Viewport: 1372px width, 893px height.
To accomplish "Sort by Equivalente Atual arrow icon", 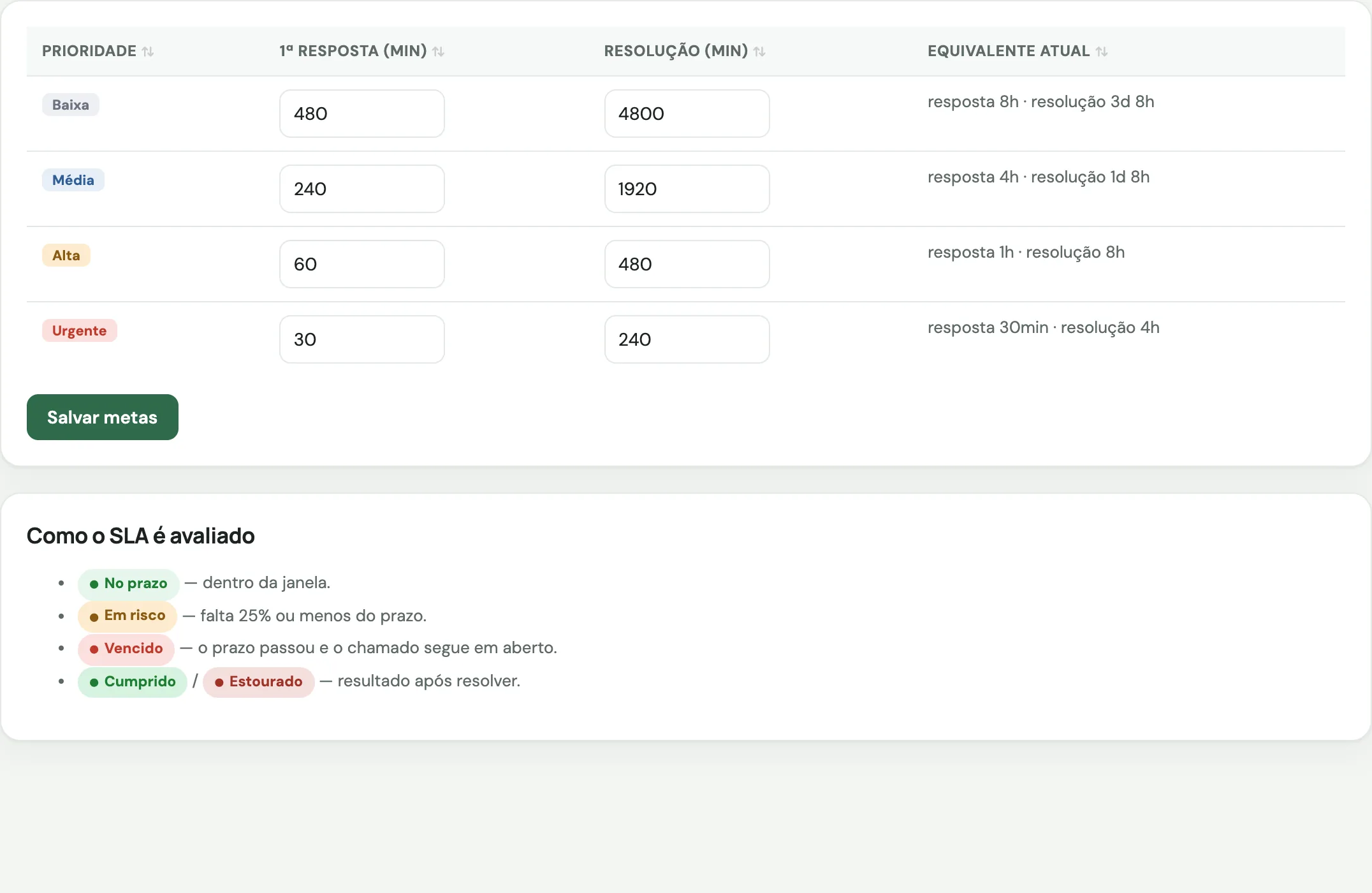I will coord(1102,52).
